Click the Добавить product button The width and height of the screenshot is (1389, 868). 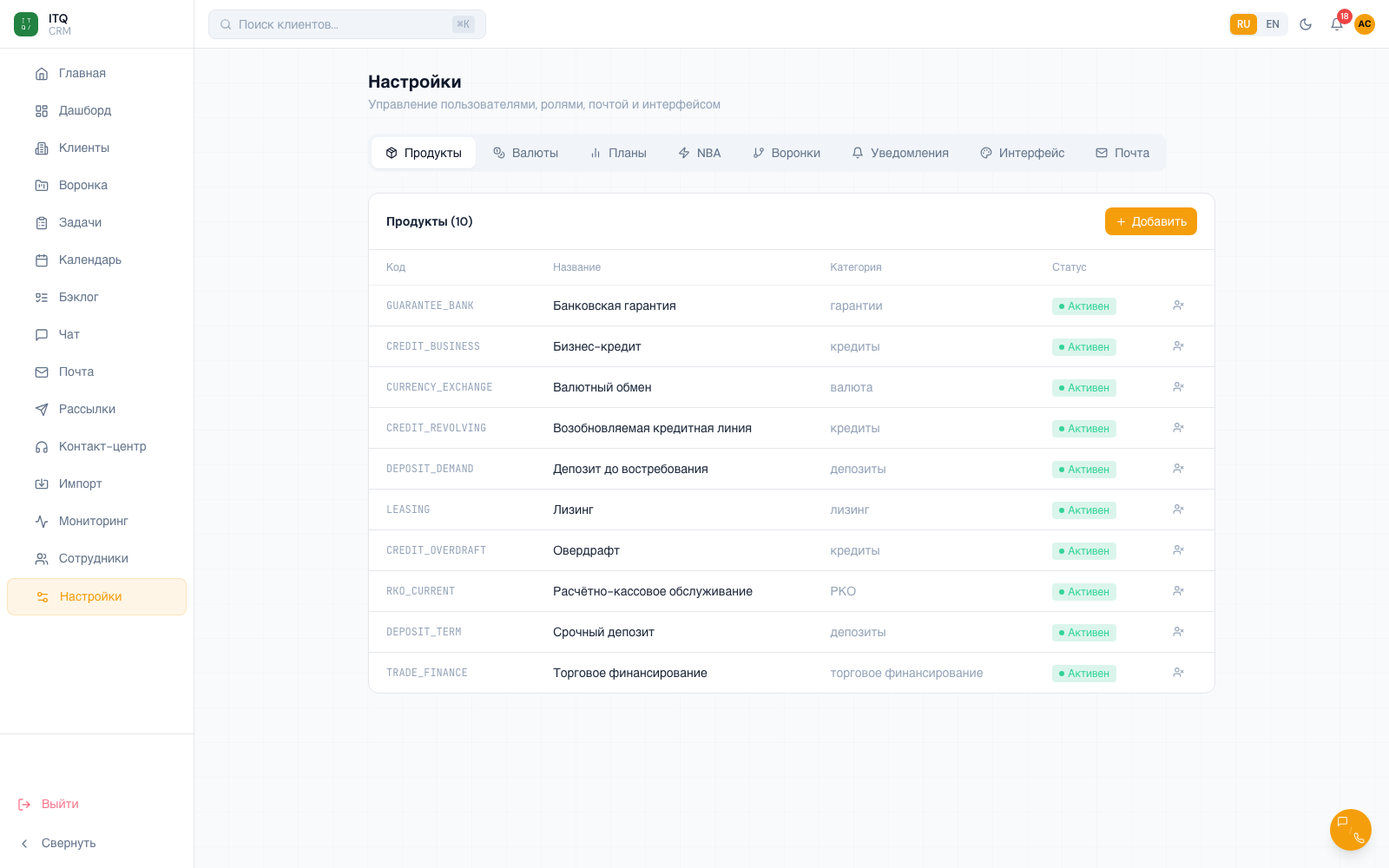point(1151,221)
